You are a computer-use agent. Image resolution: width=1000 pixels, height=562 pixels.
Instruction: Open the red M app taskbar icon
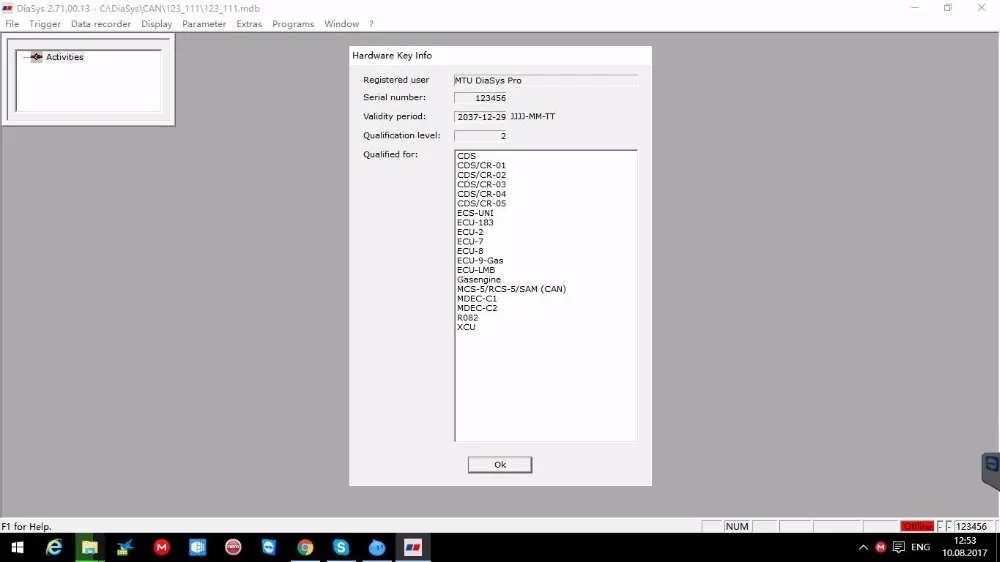pos(161,547)
